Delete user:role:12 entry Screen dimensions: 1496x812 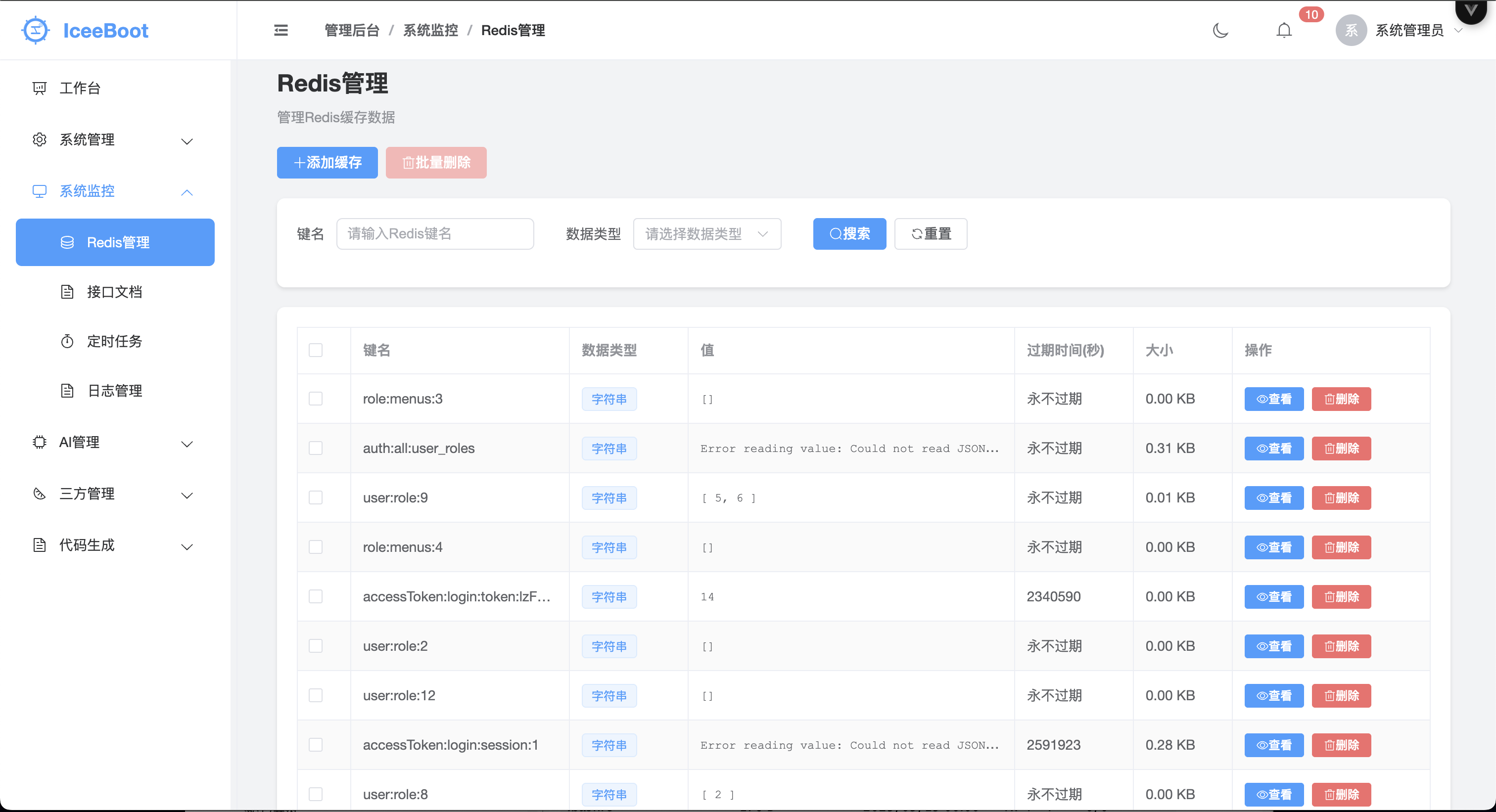tap(1342, 695)
